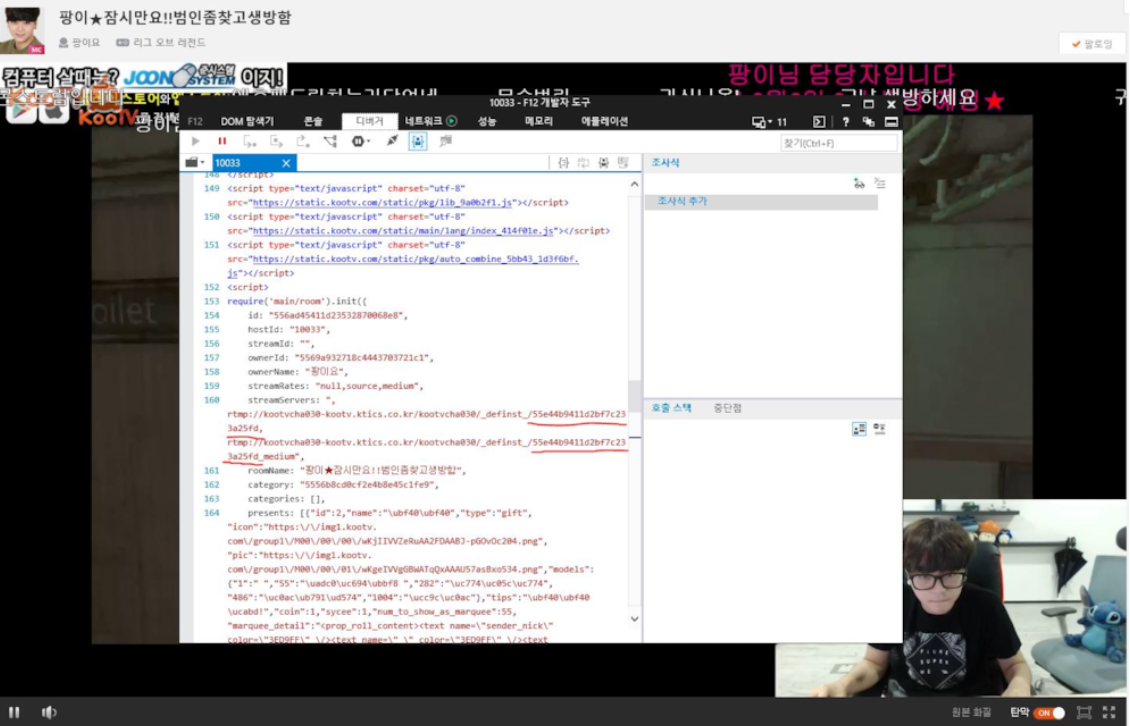The height and width of the screenshot is (726, 1130).
Task: Open the document mode 11 dropdown
Action: pyautogui.click(x=770, y=122)
